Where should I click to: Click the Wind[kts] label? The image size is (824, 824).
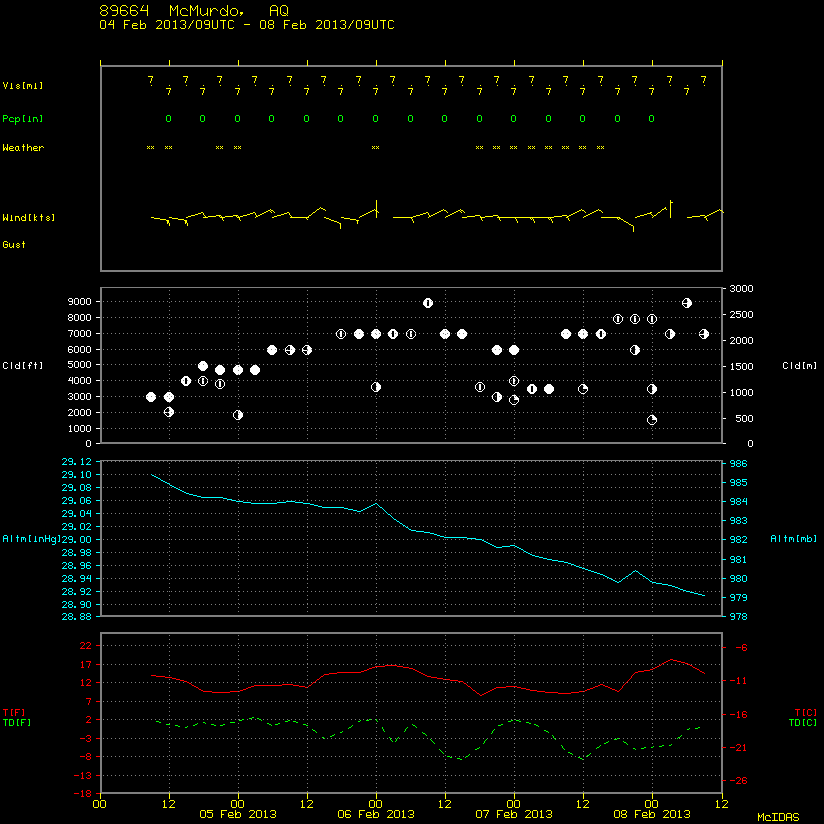coord(28,218)
